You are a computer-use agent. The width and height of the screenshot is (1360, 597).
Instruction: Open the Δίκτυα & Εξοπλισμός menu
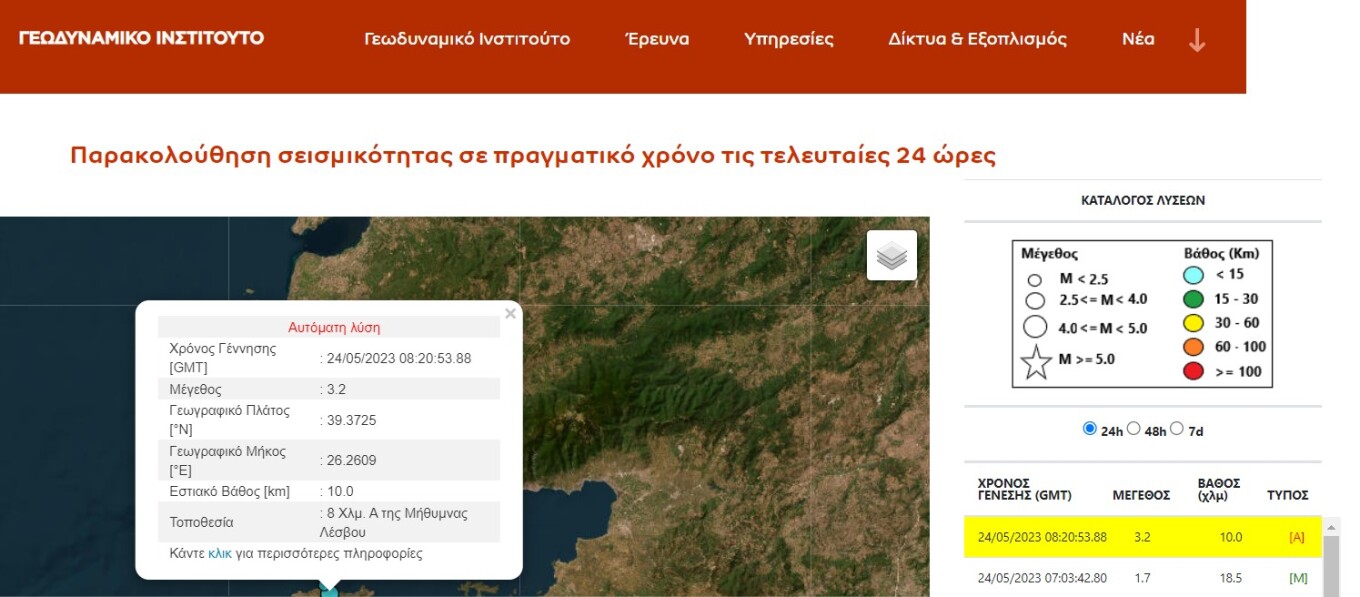coord(977,40)
